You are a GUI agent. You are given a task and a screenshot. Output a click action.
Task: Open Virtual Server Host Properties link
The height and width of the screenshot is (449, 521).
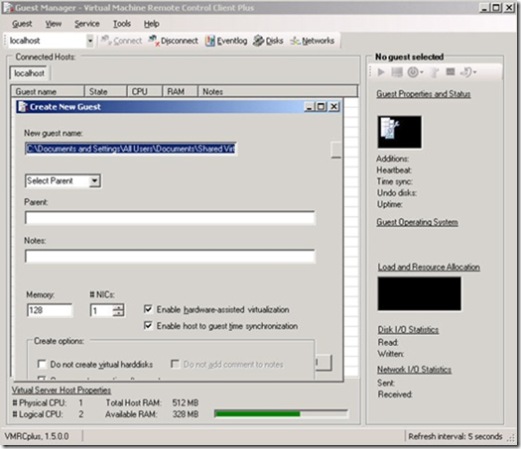(x=61, y=390)
